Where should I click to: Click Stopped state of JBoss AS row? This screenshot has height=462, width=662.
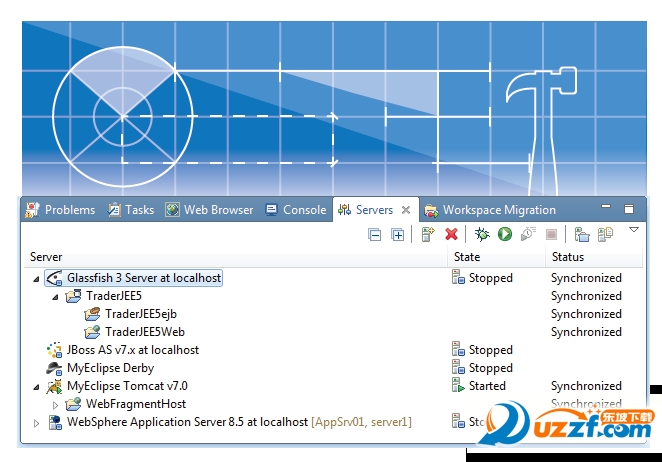(x=491, y=350)
